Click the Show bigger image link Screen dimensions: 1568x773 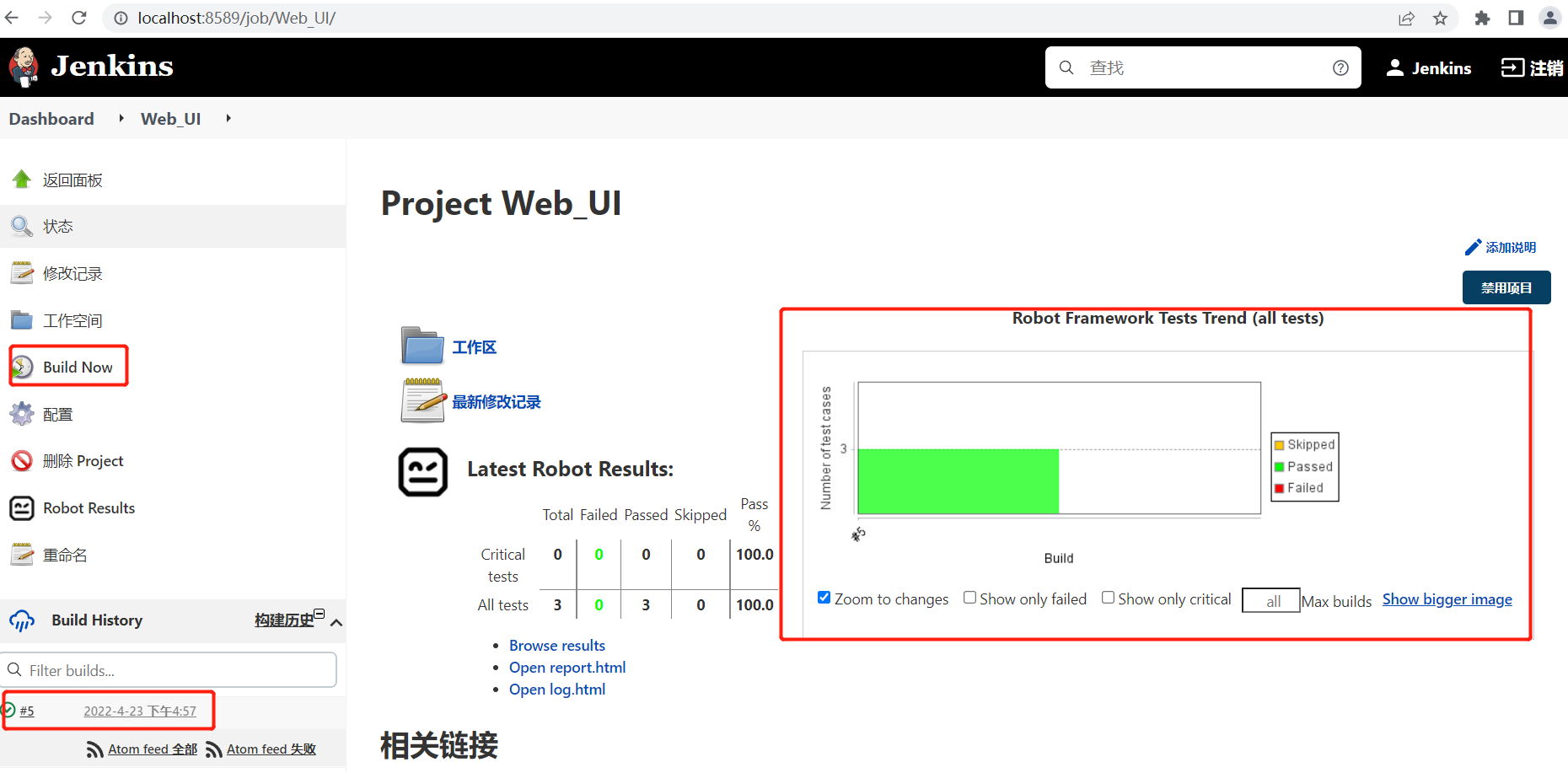(1447, 599)
